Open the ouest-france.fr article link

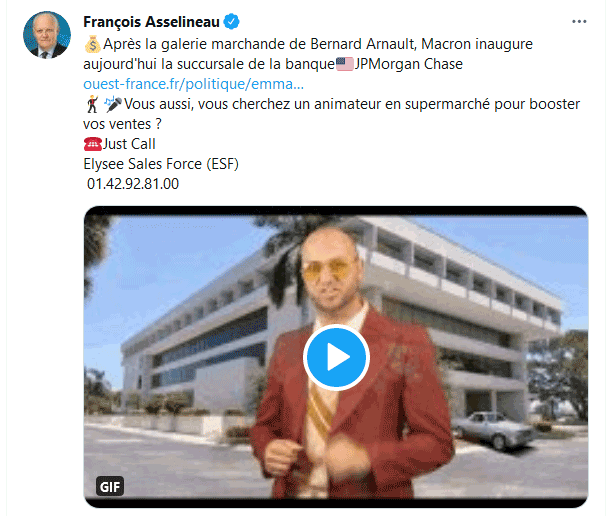tap(193, 84)
